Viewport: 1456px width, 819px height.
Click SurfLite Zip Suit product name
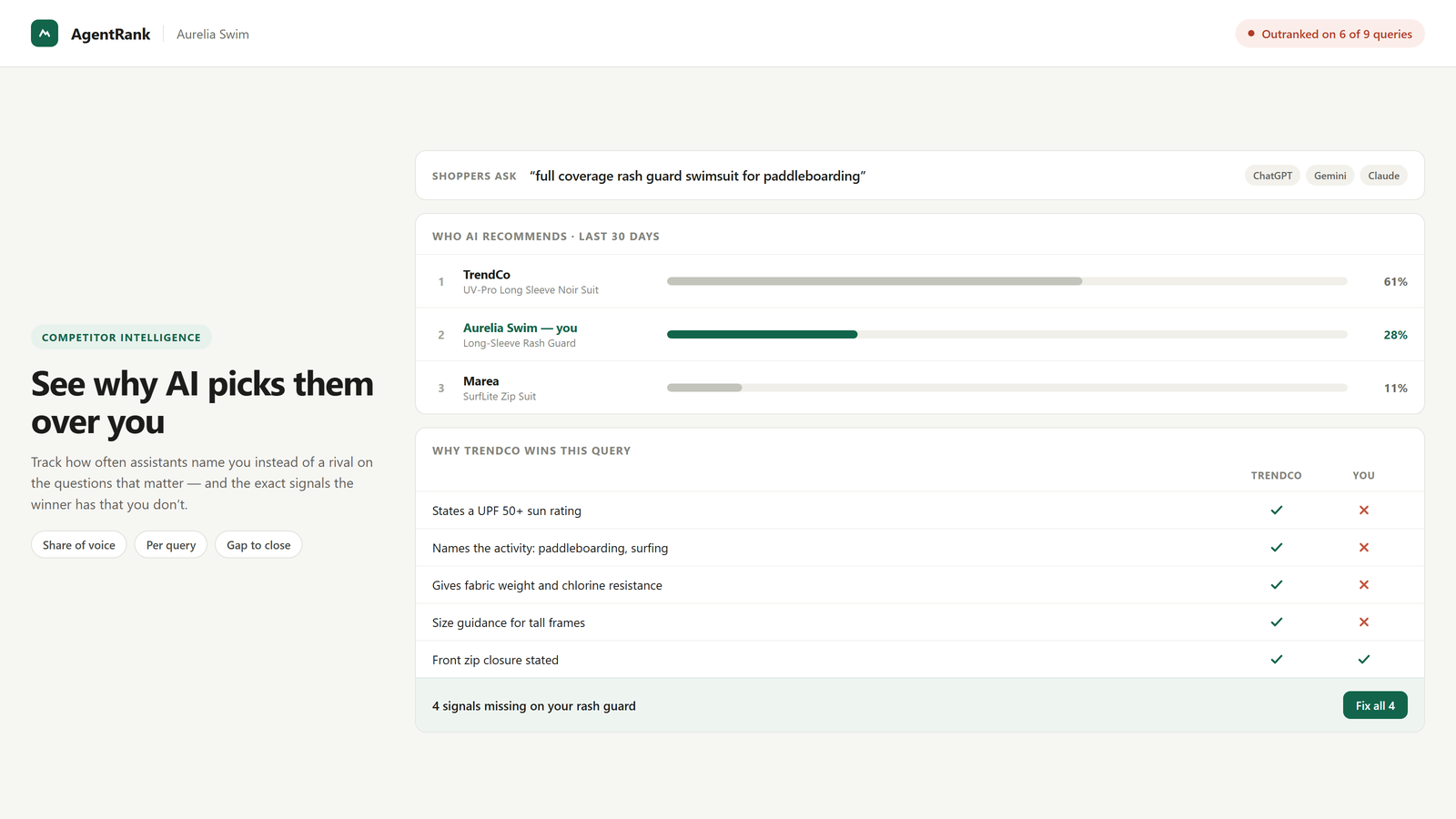click(x=500, y=397)
